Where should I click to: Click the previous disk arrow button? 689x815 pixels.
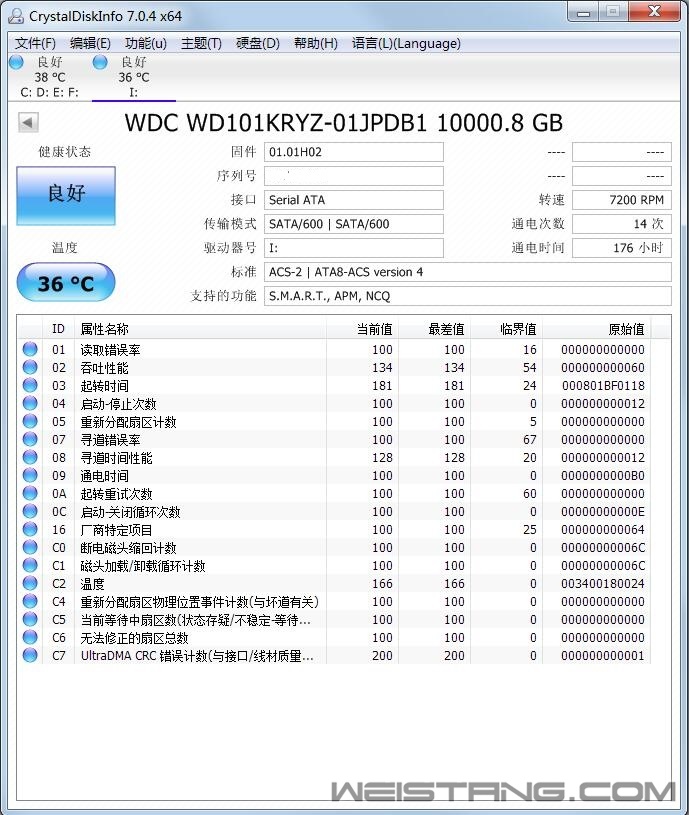pyautogui.click(x=28, y=123)
